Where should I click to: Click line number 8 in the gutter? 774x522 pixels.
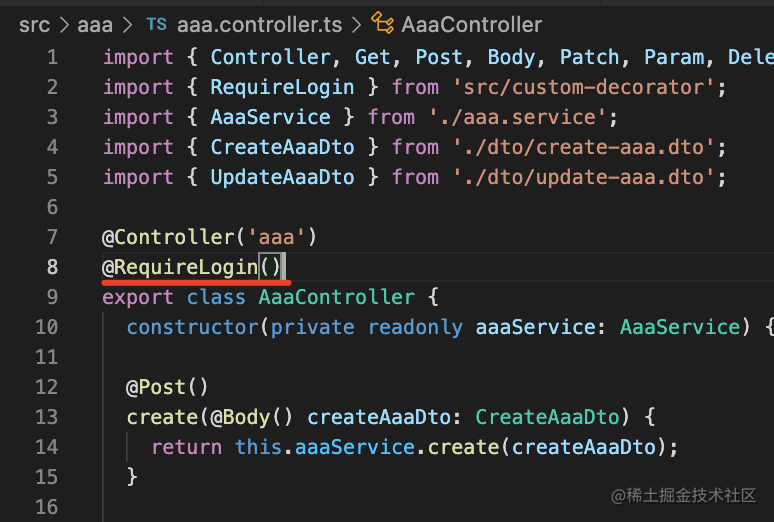tap(52, 267)
